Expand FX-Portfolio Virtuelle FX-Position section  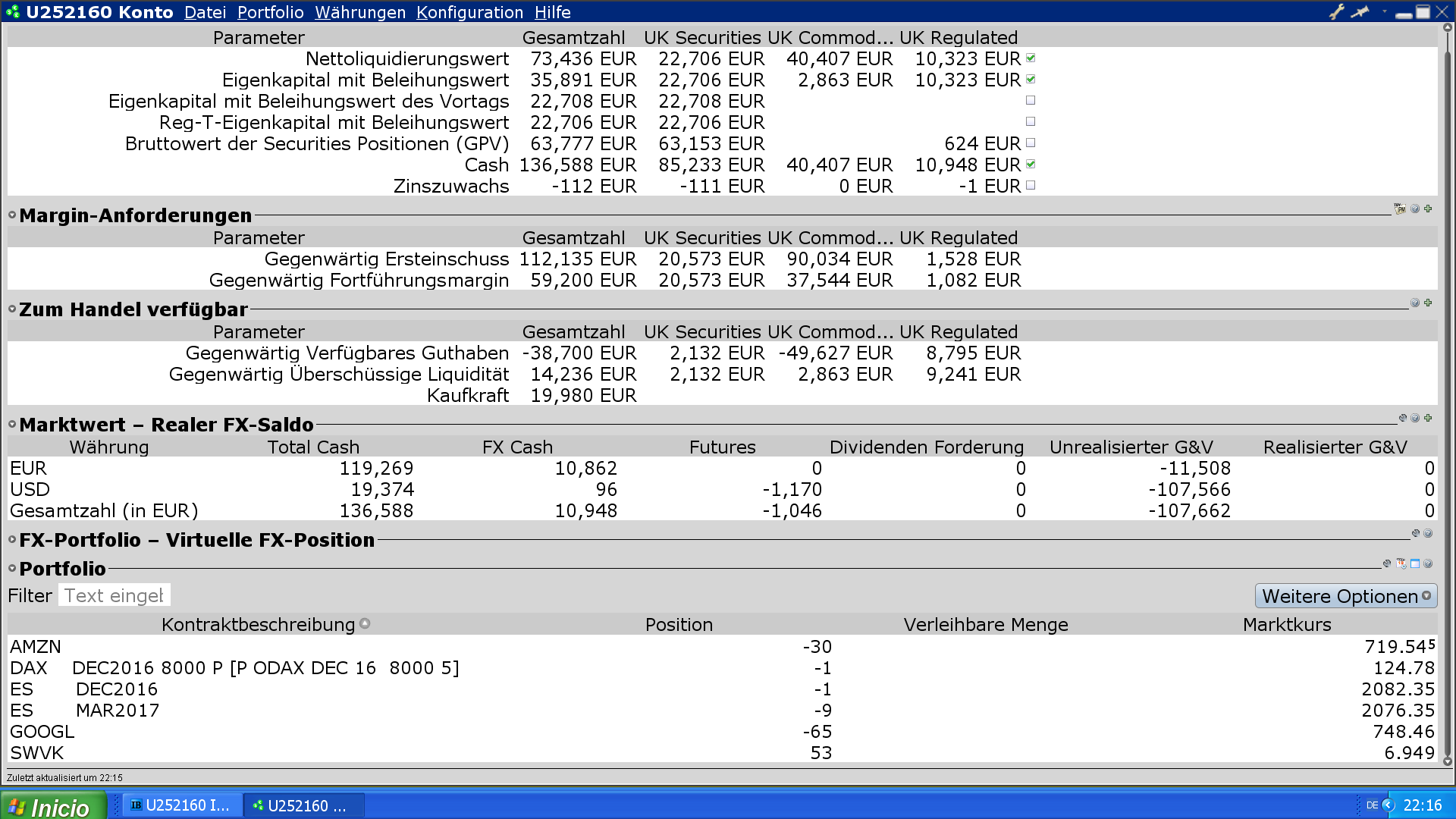pos(12,540)
